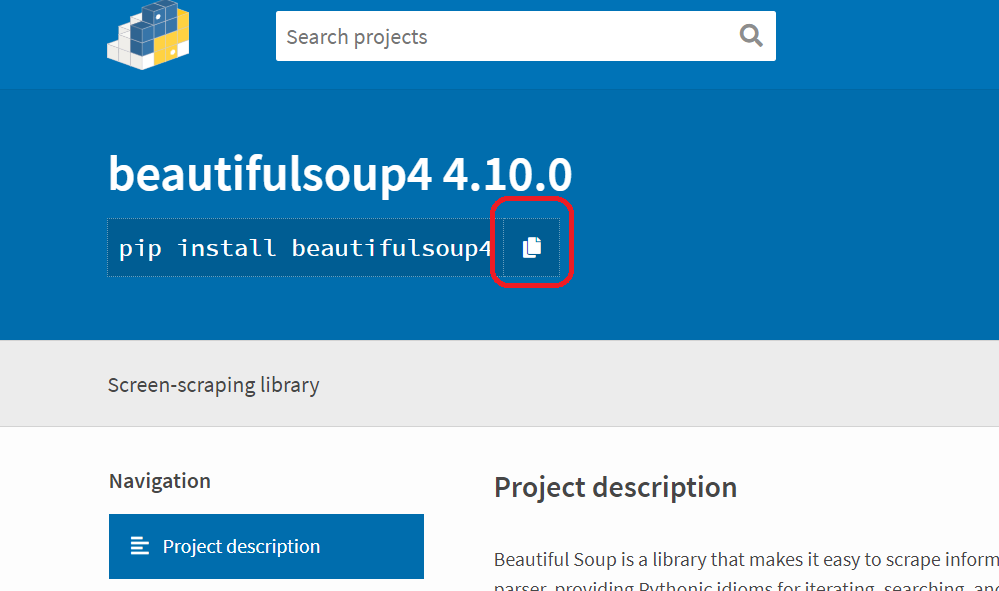
Task: Click the Project description tab's lines icon
Action: 140,546
